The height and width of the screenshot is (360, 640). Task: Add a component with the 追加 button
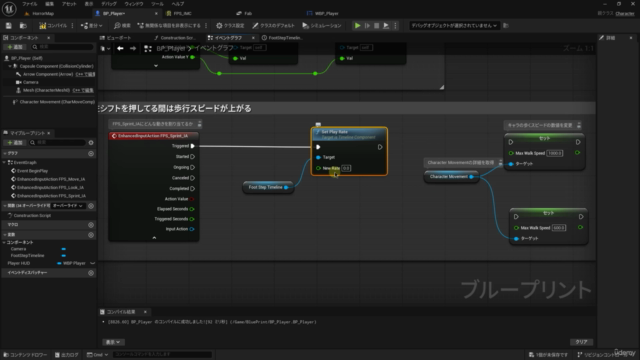(x=15, y=47)
